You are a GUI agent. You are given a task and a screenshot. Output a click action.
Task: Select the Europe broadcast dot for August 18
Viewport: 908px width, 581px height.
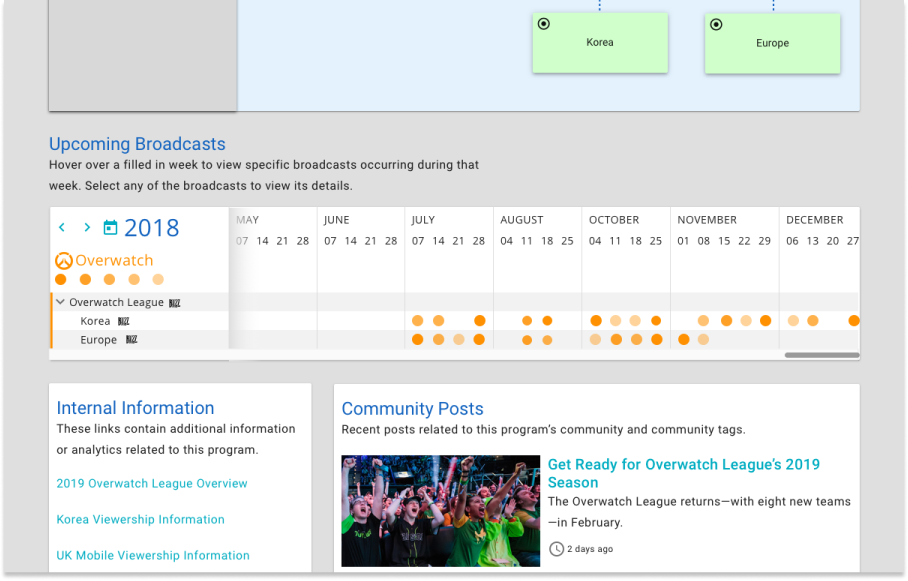click(x=547, y=340)
